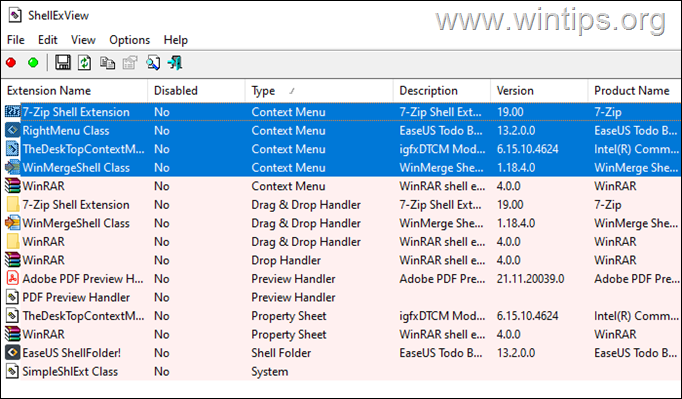Image resolution: width=682 pixels, height=399 pixels.
Task: Open the Options menu
Action: click(x=130, y=40)
